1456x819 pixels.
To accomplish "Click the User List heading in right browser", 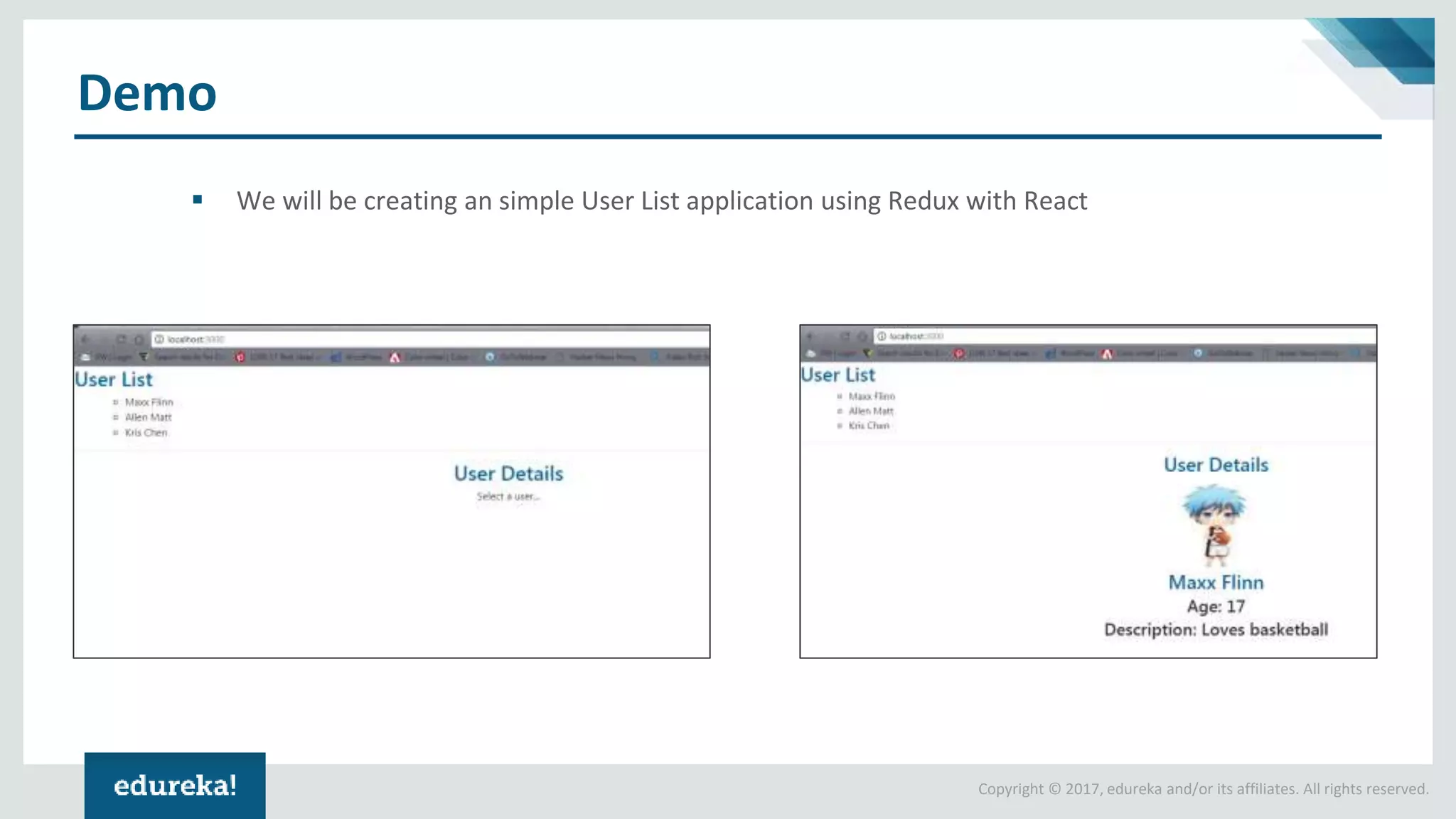I will click(x=838, y=375).
